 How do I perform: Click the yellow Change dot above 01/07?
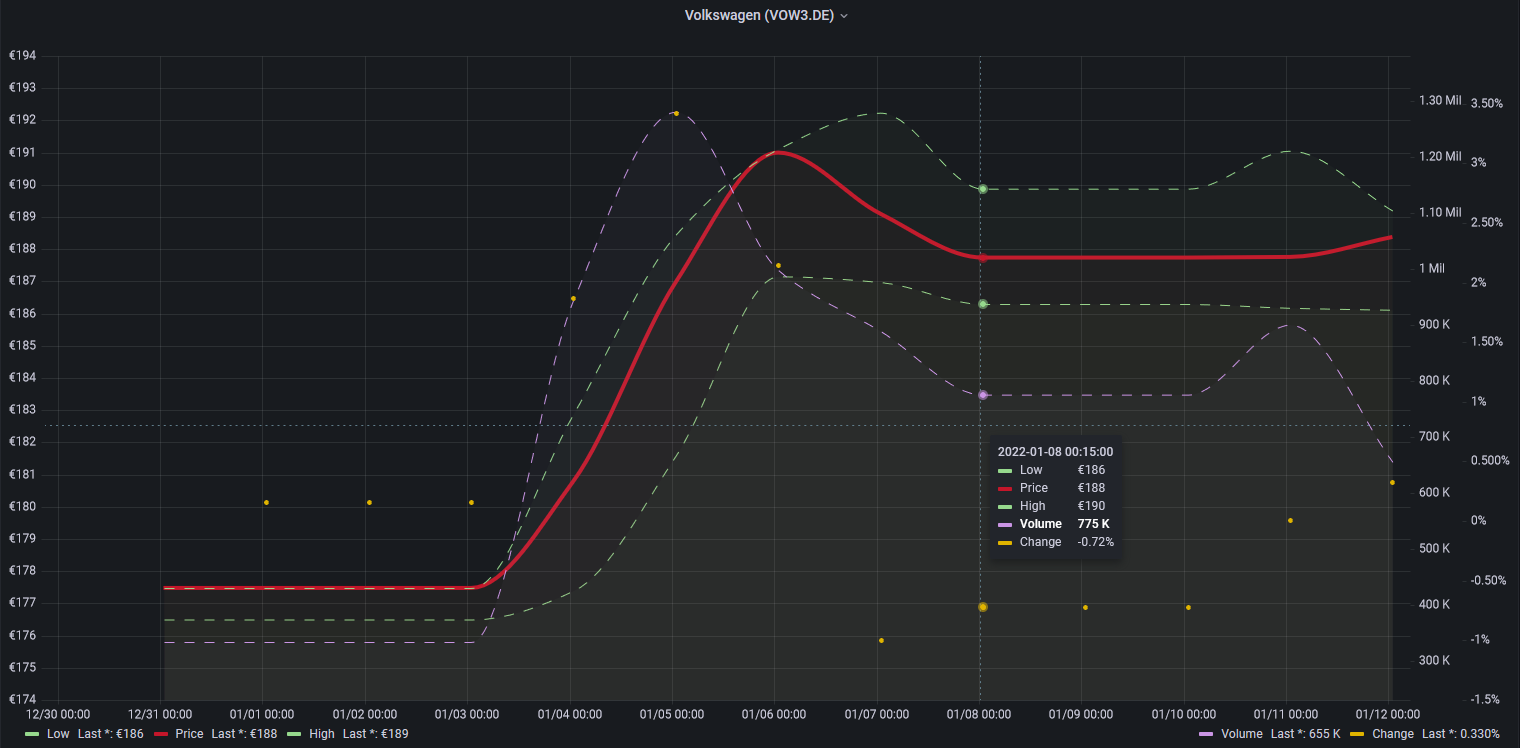(881, 641)
